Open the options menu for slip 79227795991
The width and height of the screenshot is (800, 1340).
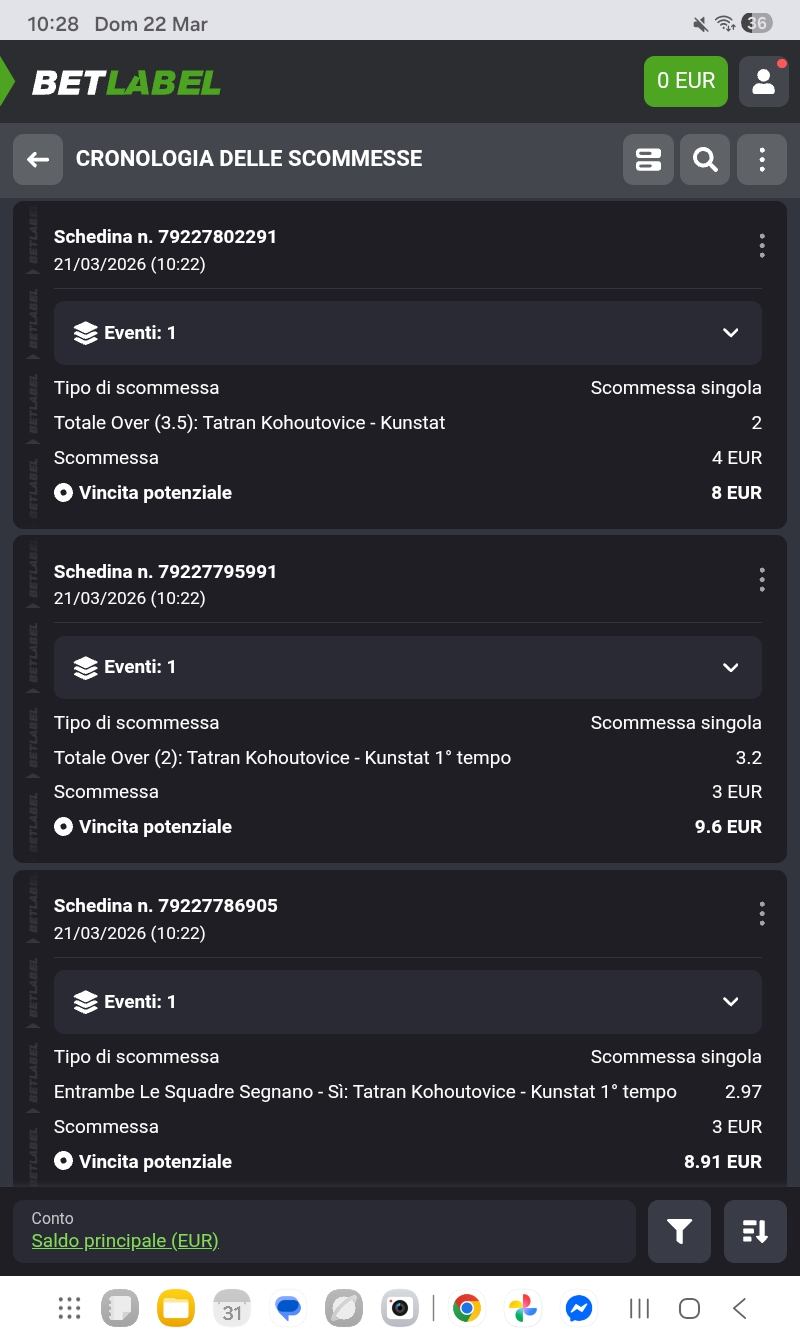click(x=762, y=580)
